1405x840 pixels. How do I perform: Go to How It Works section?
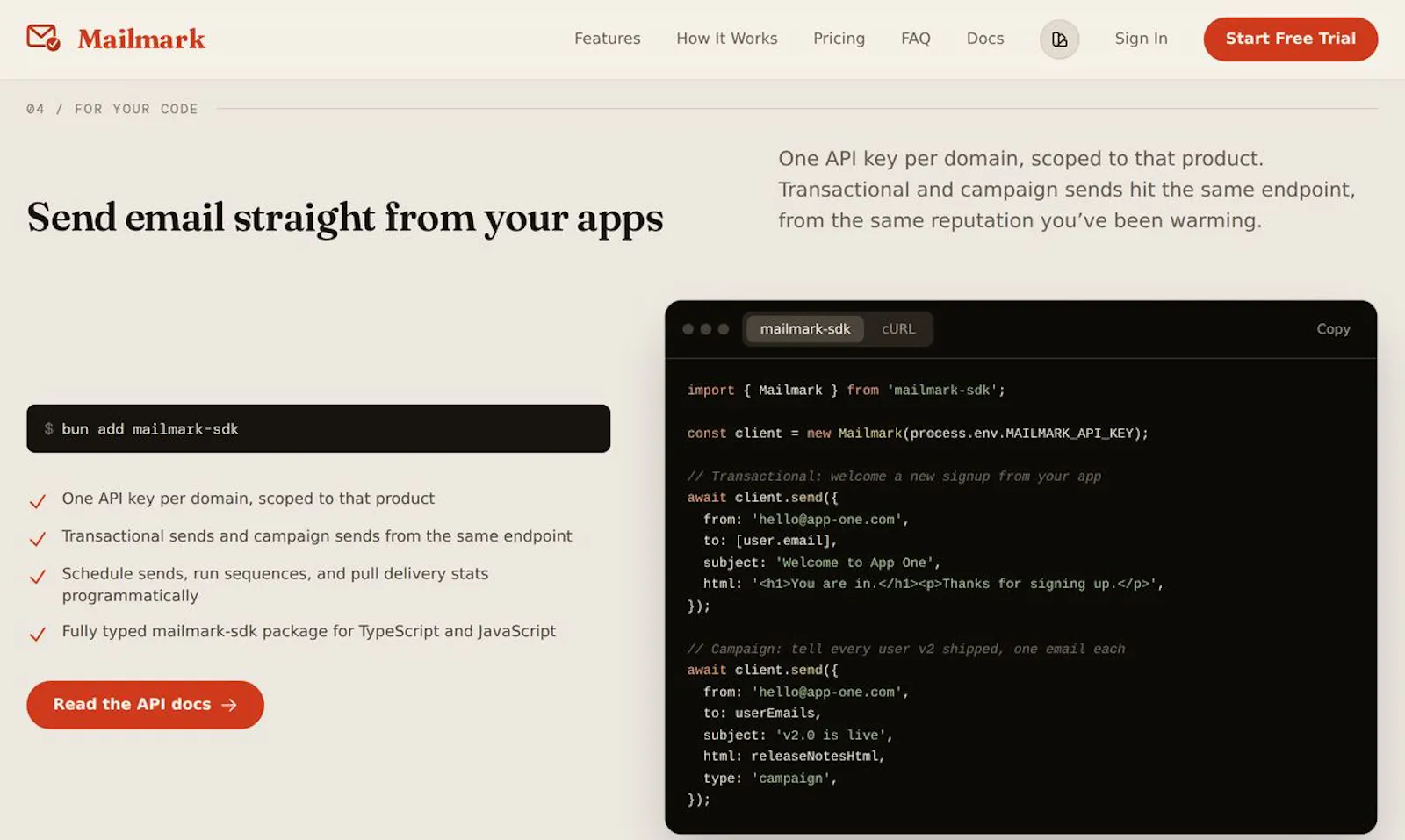[726, 39]
